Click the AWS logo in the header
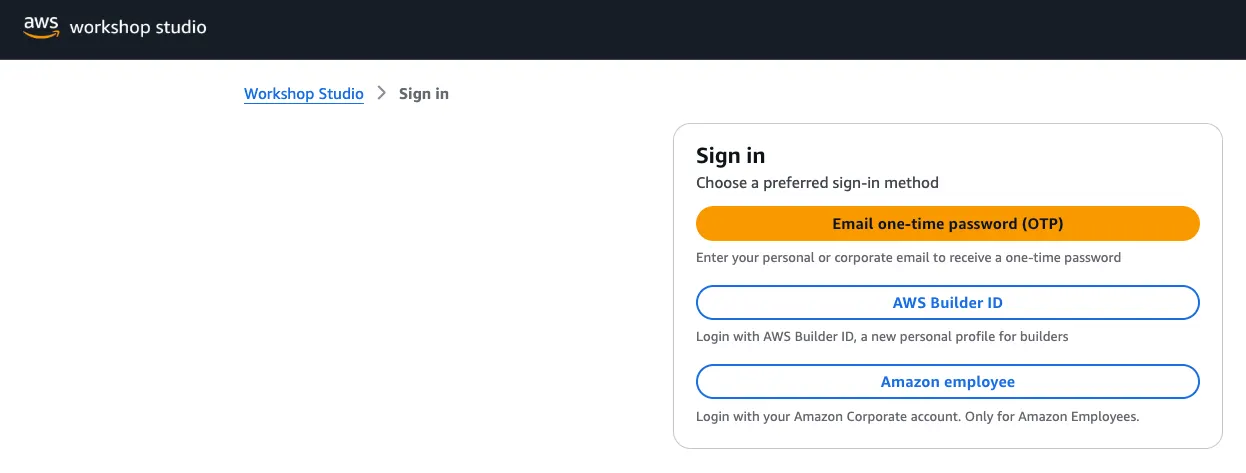 tap(41, 26)
